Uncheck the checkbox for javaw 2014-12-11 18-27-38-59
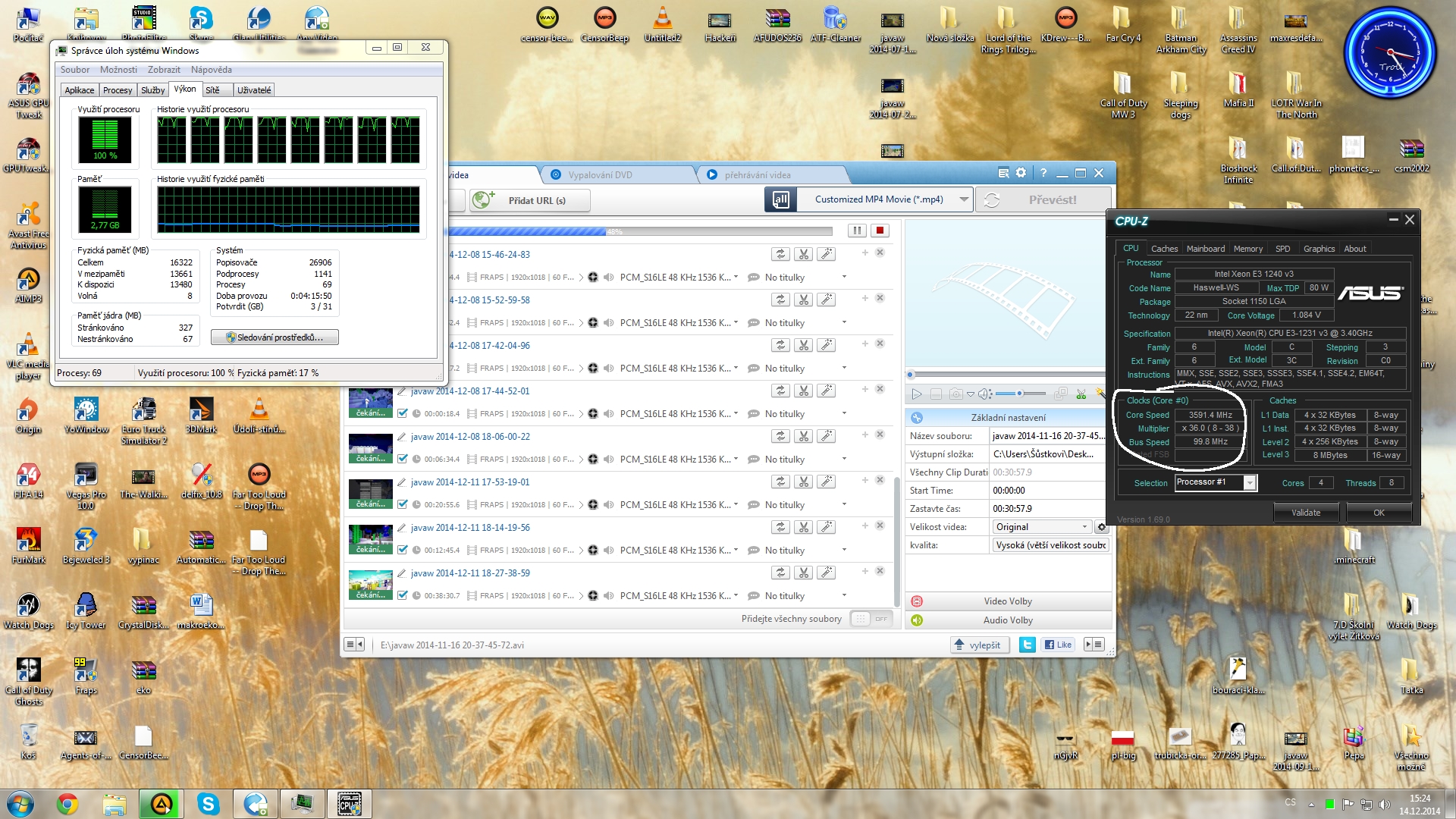Screen dimensions: 1456x819 pos(403,595)
